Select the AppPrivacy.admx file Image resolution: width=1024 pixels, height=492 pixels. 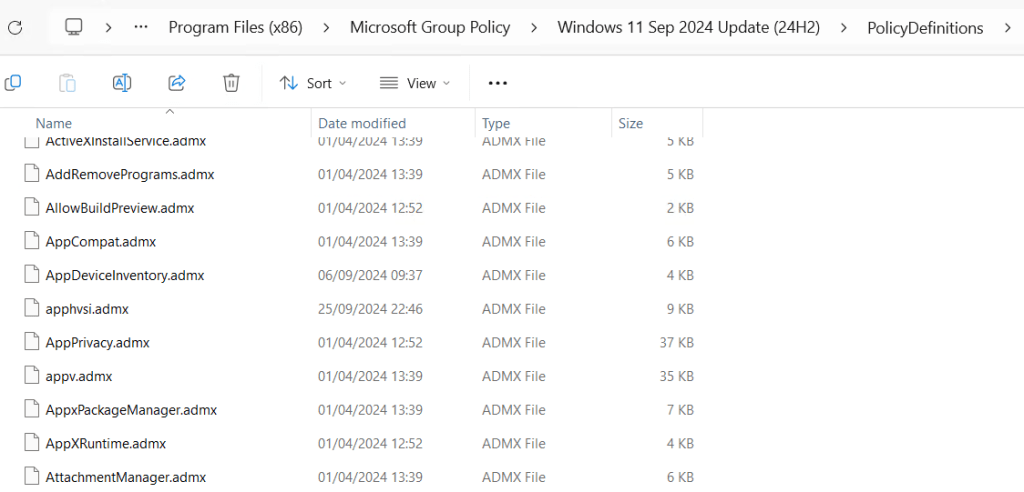click(x=97, y=342)
